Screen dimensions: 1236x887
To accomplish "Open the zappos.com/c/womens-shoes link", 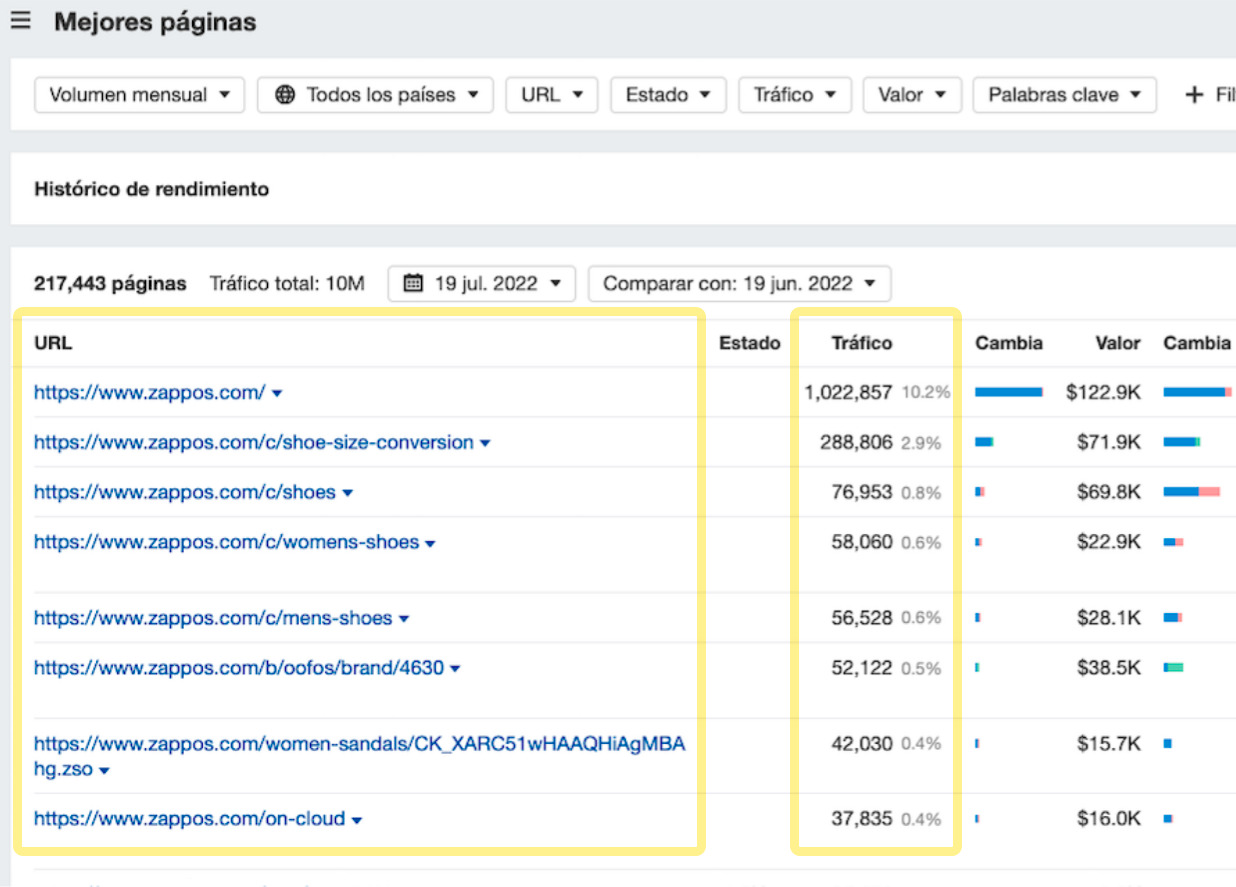I will pyautogui.click(x=227, y=542).
